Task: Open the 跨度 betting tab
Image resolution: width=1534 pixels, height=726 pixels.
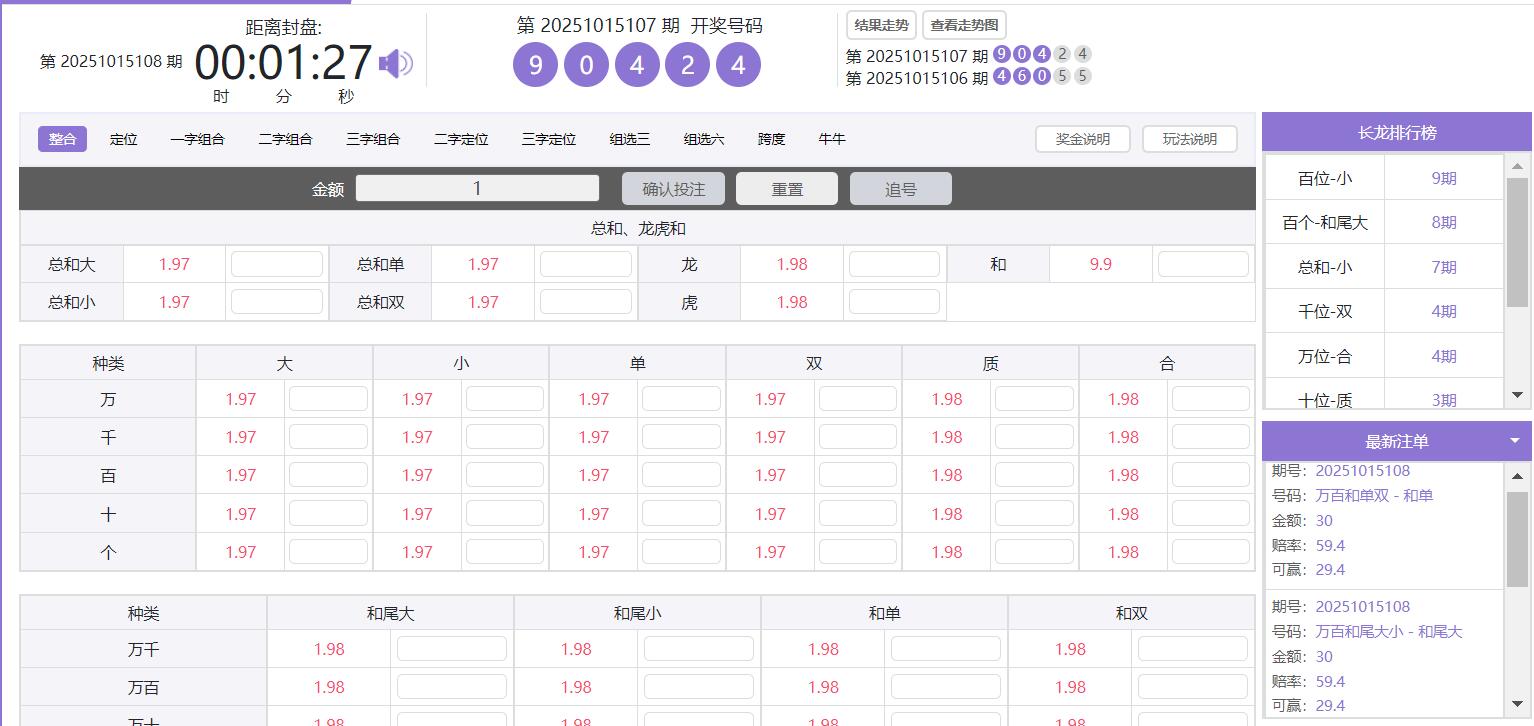Action: tap(770, 139)
